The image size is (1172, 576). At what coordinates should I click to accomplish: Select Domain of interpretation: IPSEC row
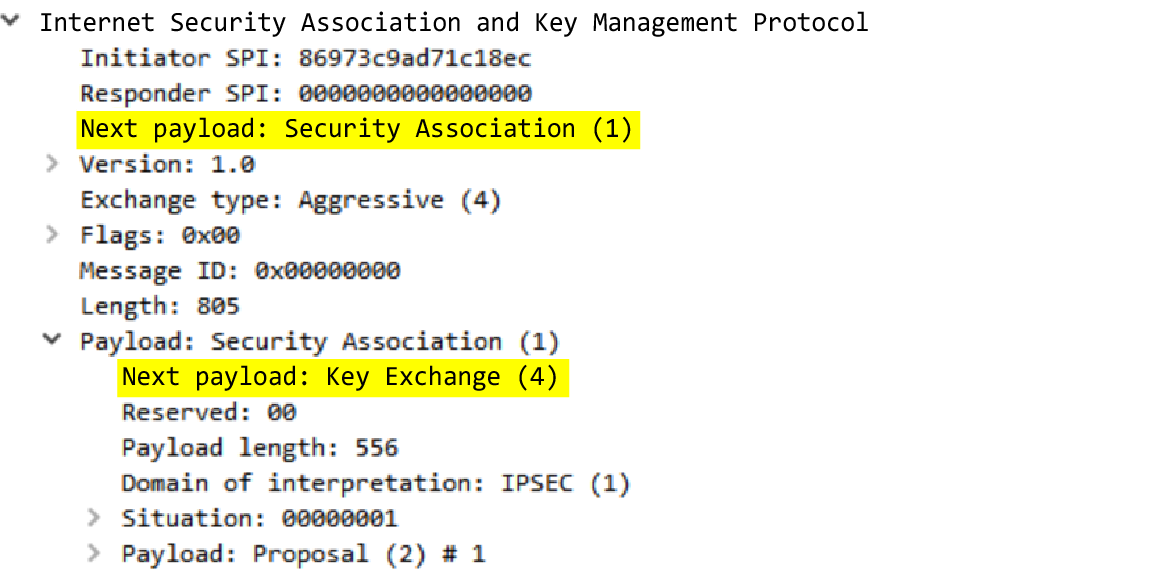pyautogui.click(x=375, y=483)
